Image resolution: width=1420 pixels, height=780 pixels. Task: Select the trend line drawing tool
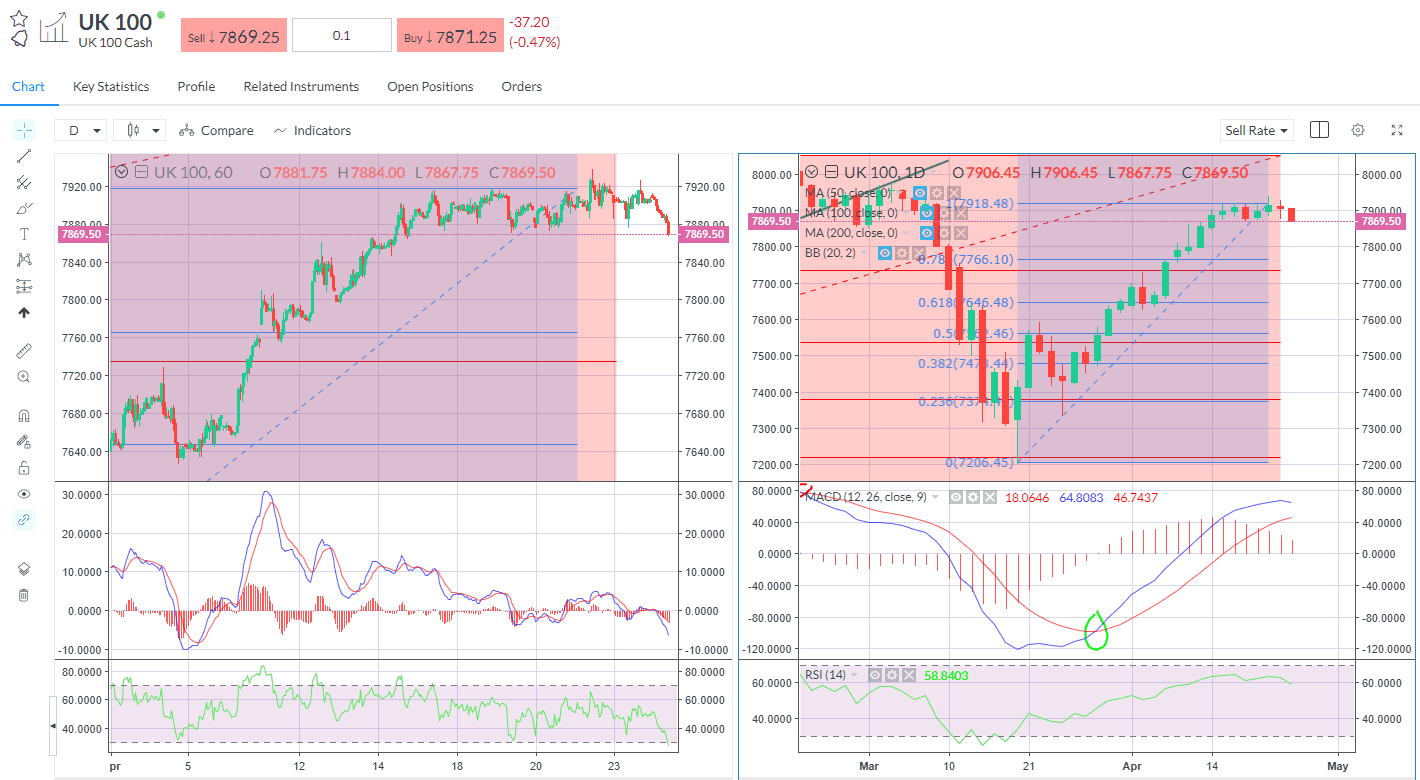pos(24,155)
